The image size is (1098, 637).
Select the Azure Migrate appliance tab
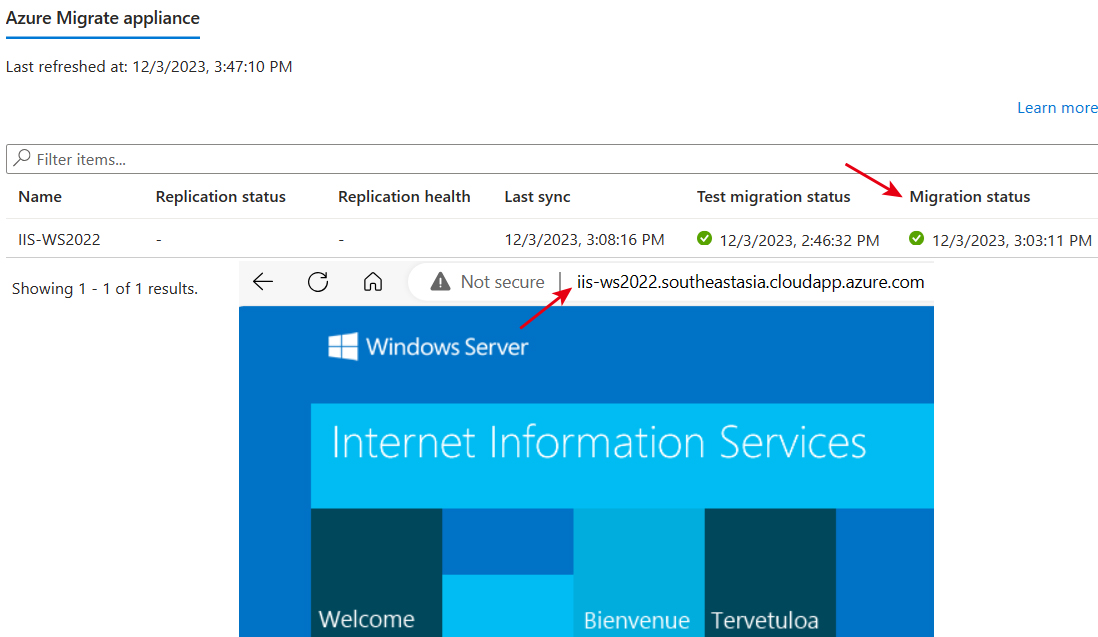tap(103, 18)
